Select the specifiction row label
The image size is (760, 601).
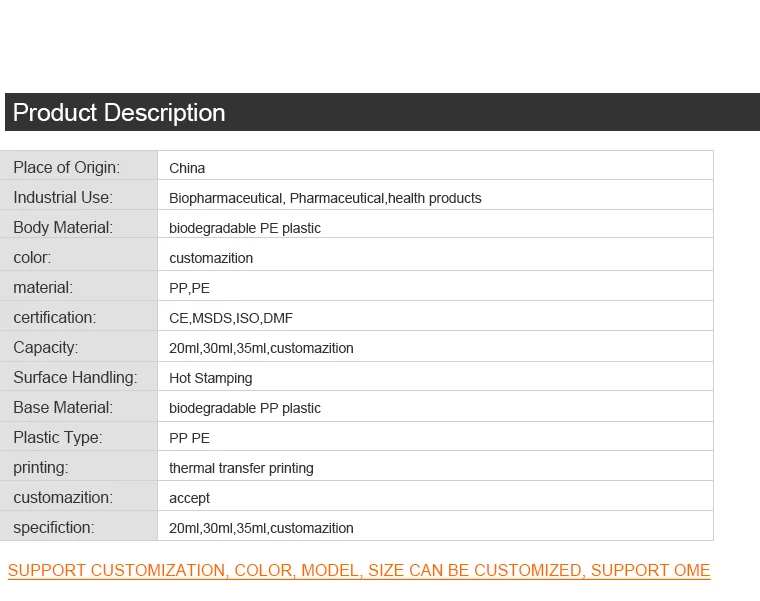53,527
